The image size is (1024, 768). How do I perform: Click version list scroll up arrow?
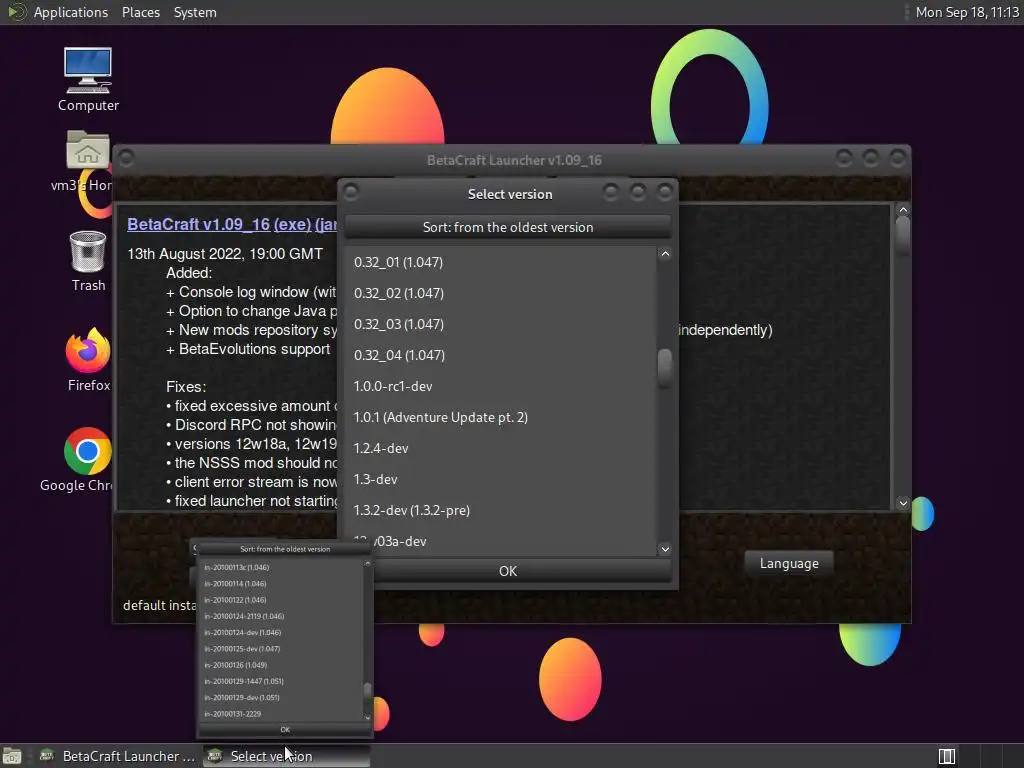tap(665, 254)
